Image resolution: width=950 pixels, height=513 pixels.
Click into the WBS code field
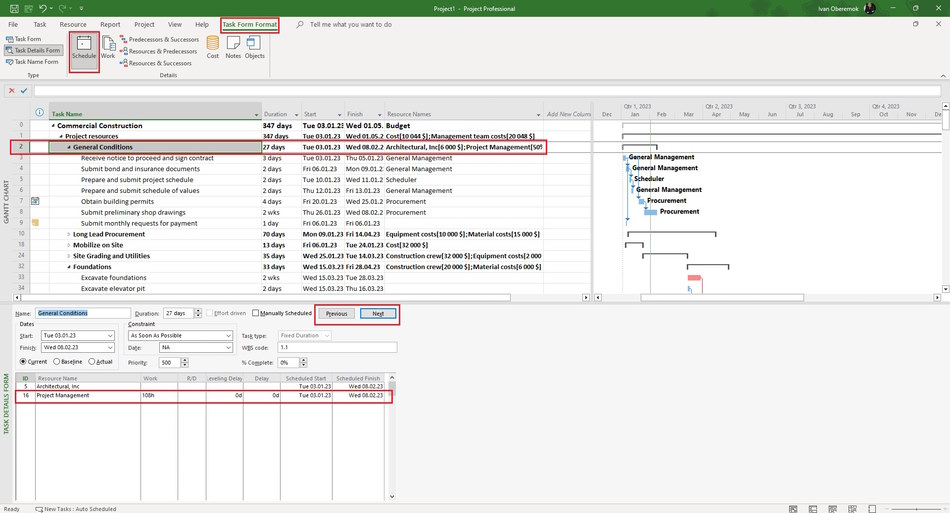[x=337, y=348]
